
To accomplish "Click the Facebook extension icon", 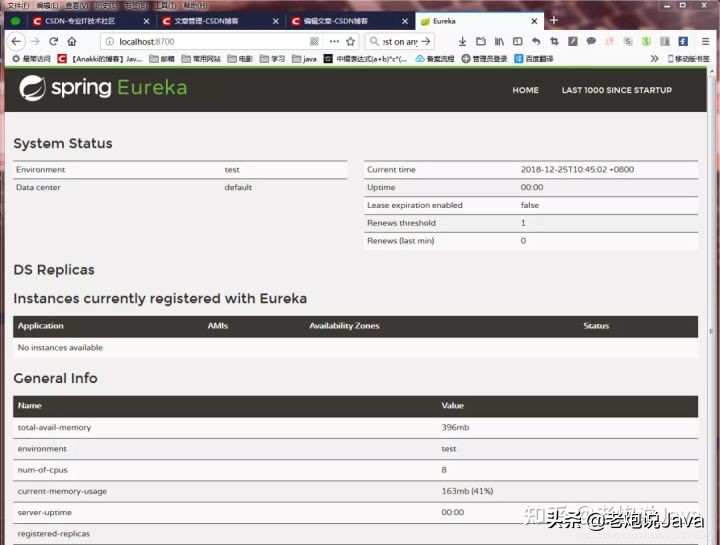I will point(683,41).
